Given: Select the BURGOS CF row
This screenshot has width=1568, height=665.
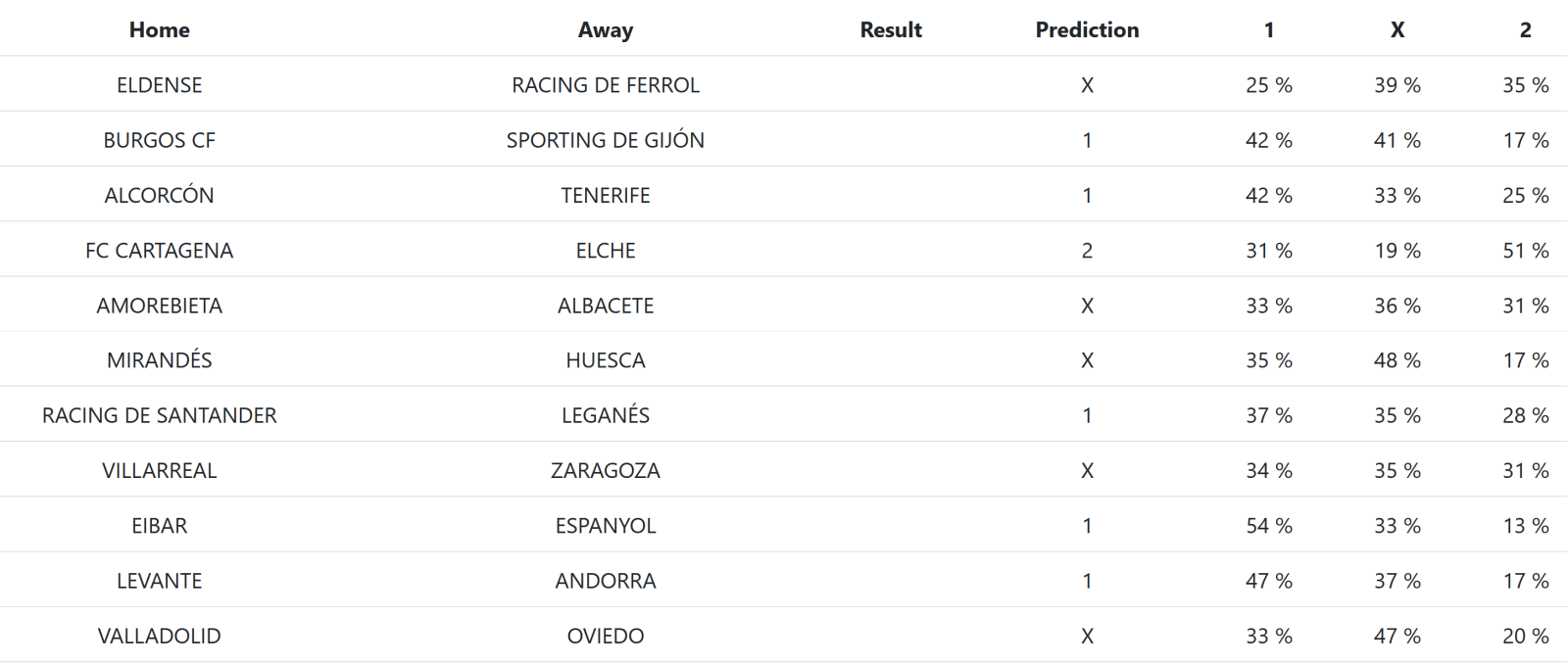Looking at the screenshot, I should [159, 140].
